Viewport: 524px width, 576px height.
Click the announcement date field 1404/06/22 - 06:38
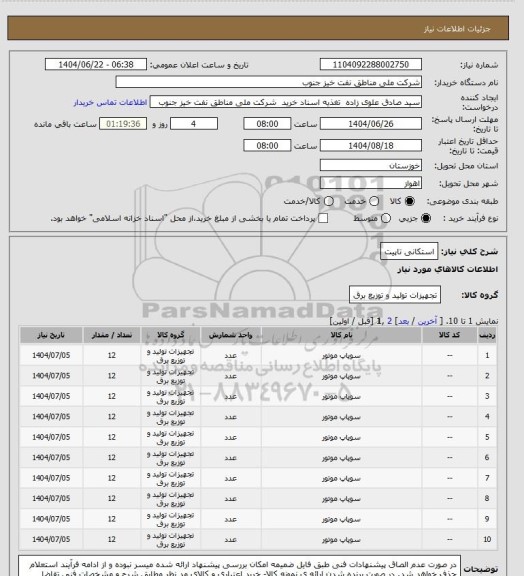coord(96,64)
